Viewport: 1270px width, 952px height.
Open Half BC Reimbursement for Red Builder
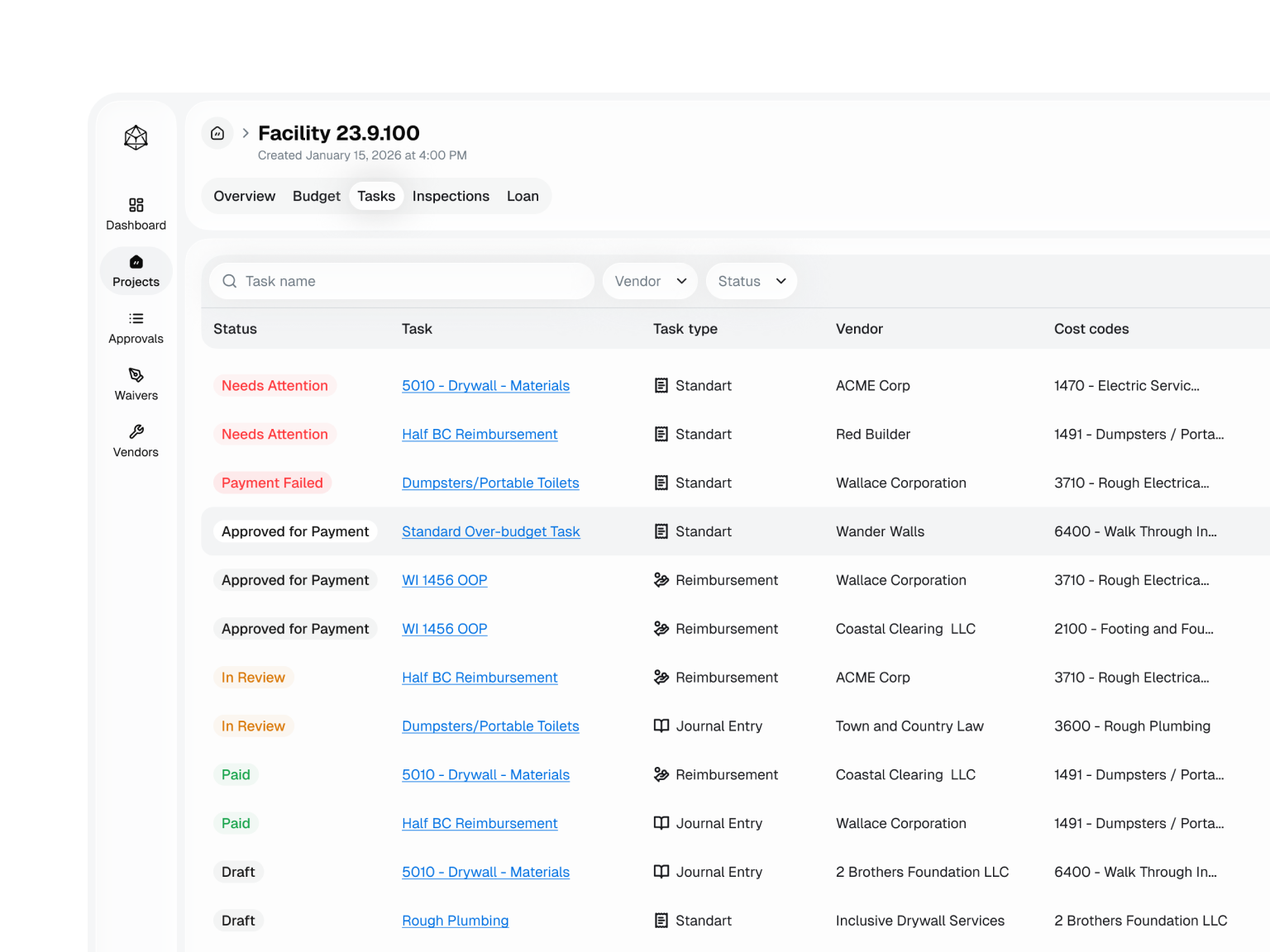480,435
